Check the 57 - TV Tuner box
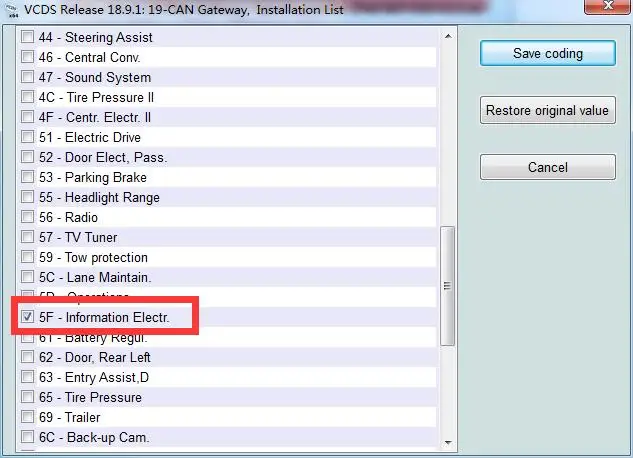Viewport: 633px width, 458px height. click(27, 237)
